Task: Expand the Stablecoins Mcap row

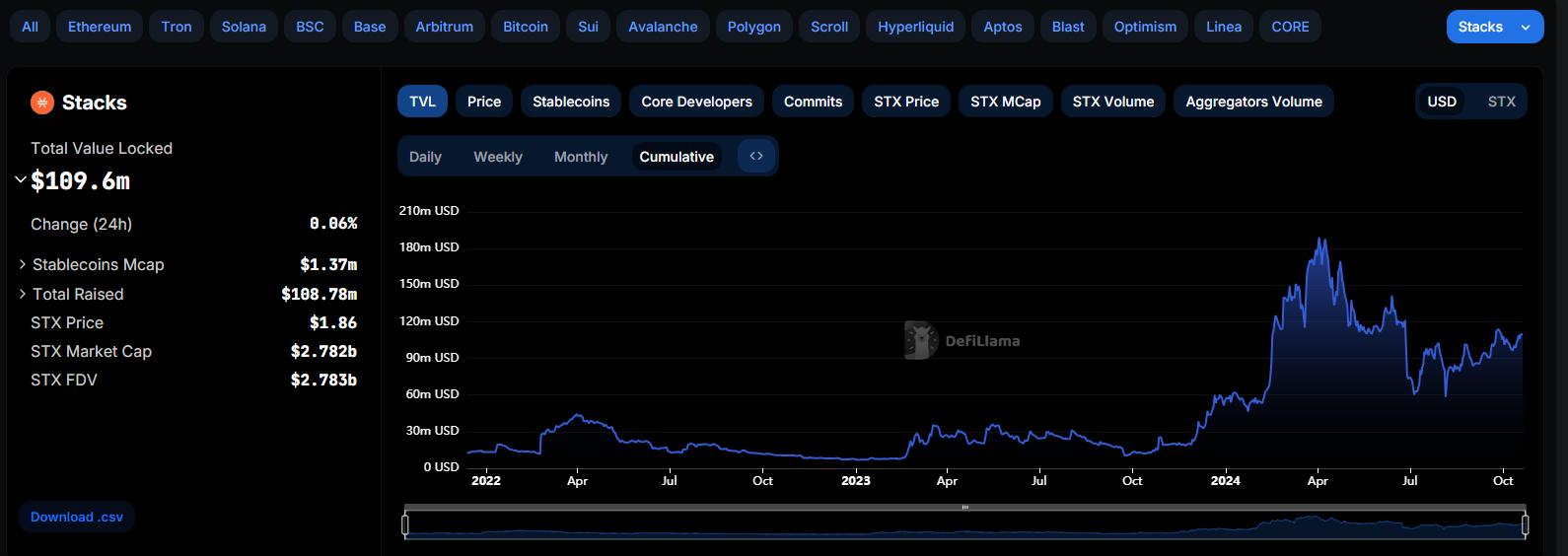Action: (x=23, y=264)
